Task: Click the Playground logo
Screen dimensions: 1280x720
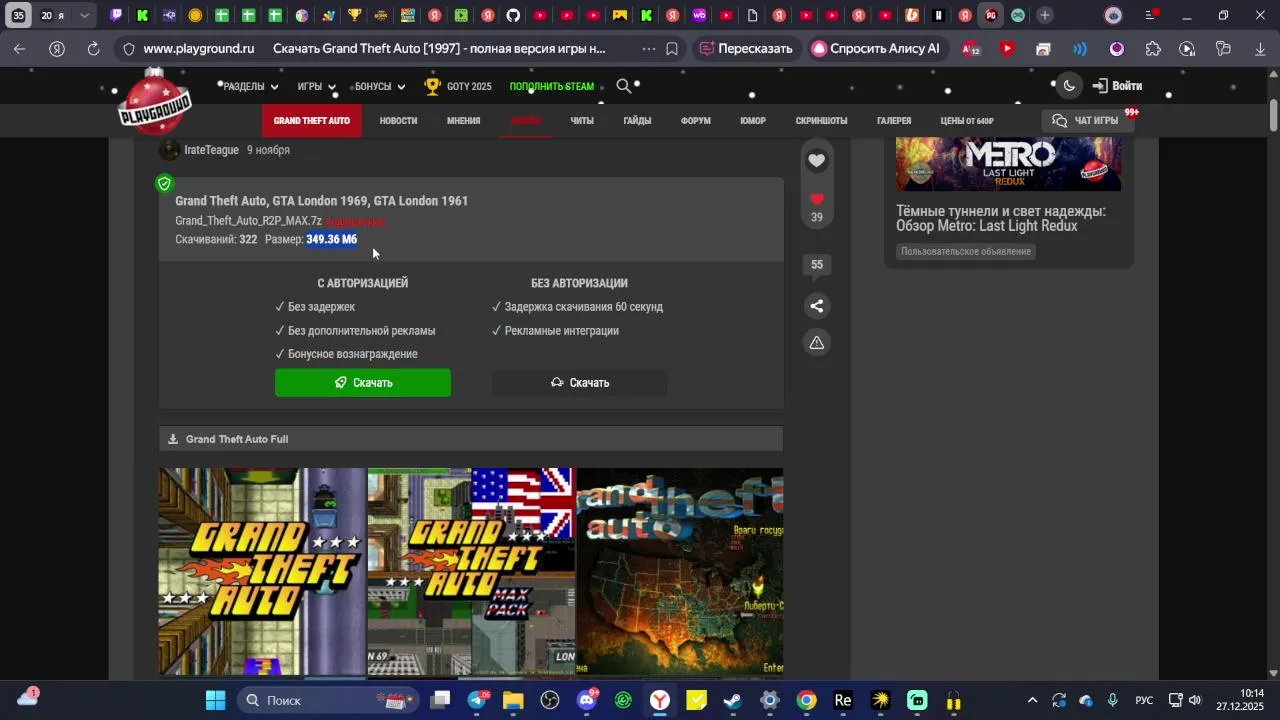Action: coord(155,104)
